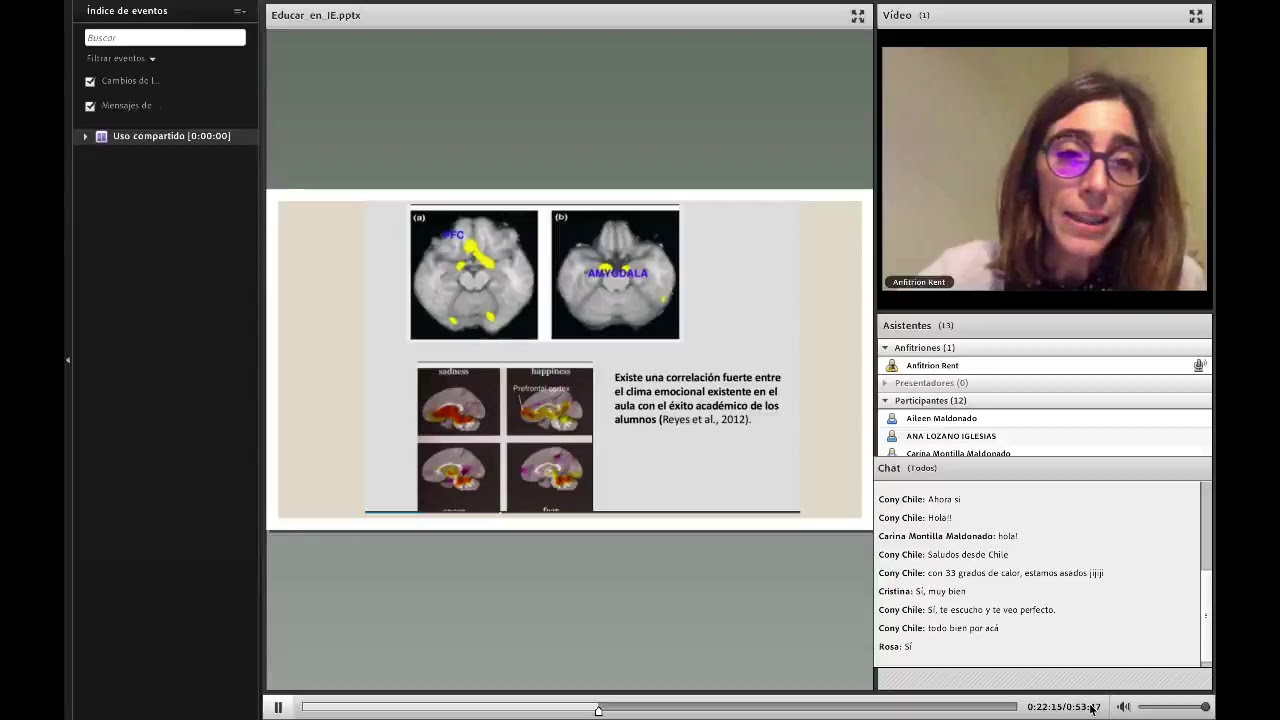Click the Educar_en_IE.pptx pod title

[x=316, y=16]
